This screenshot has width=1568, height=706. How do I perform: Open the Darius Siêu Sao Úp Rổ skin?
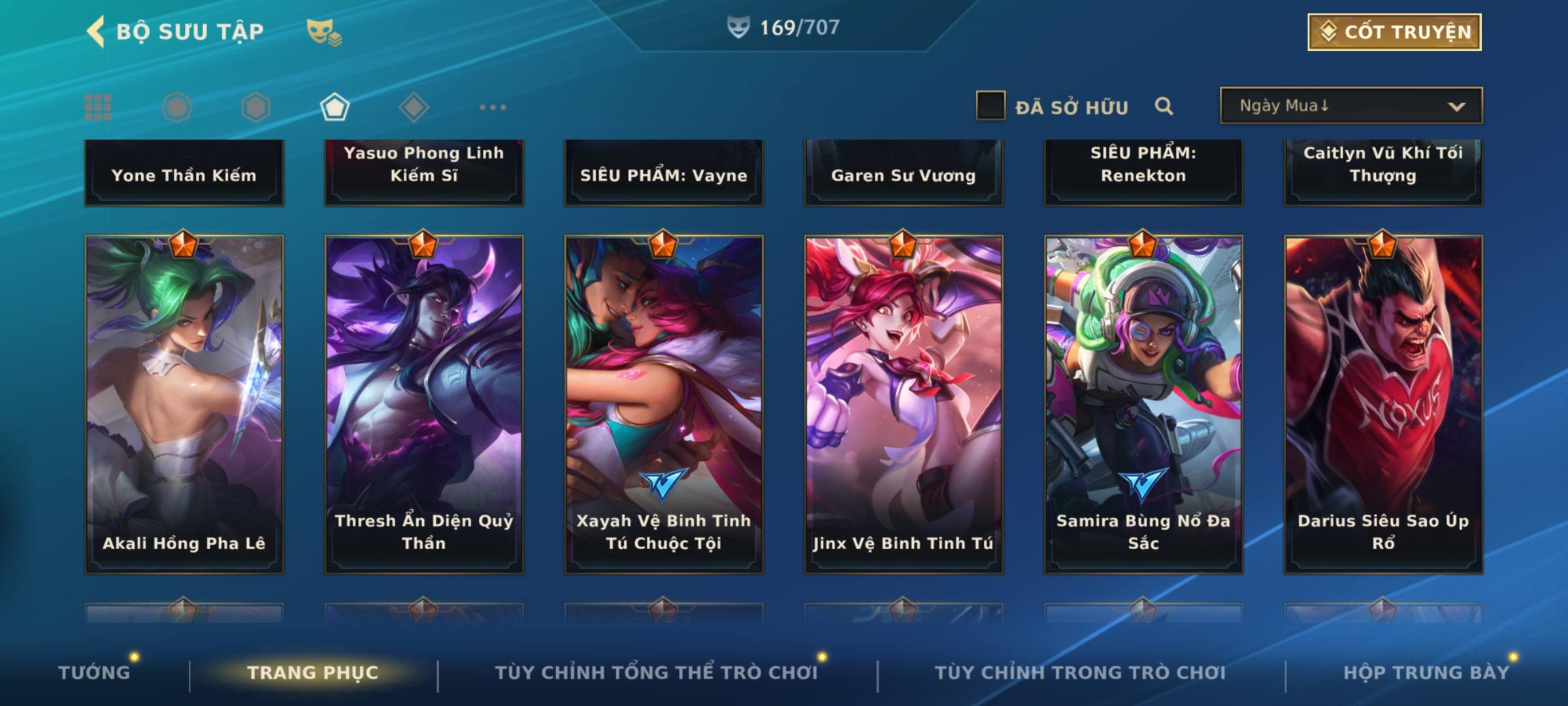coord(1383,405)
